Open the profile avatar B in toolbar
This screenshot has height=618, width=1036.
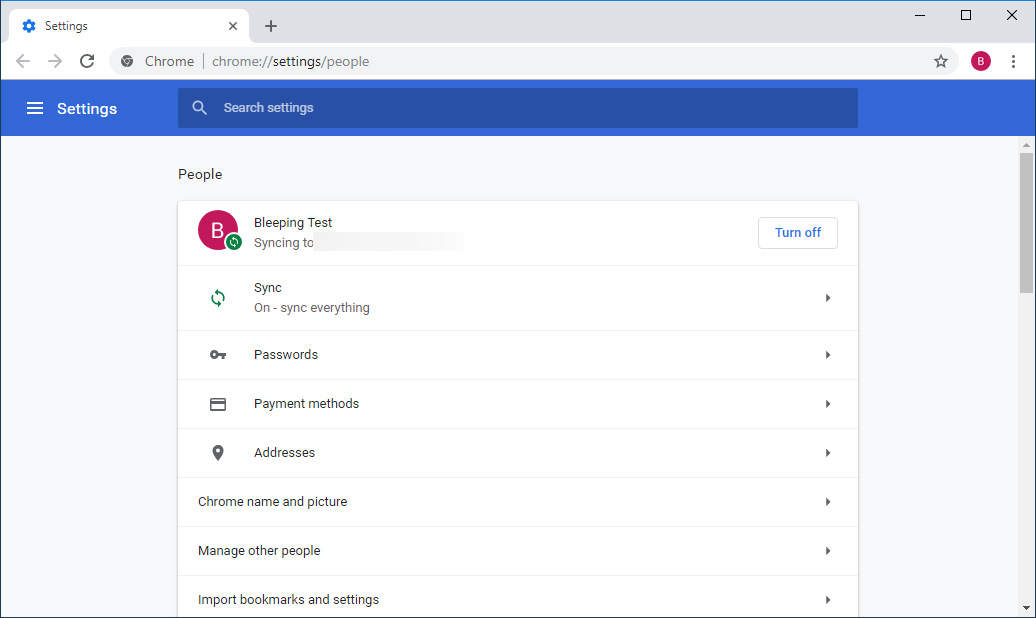tap(980, 61)
